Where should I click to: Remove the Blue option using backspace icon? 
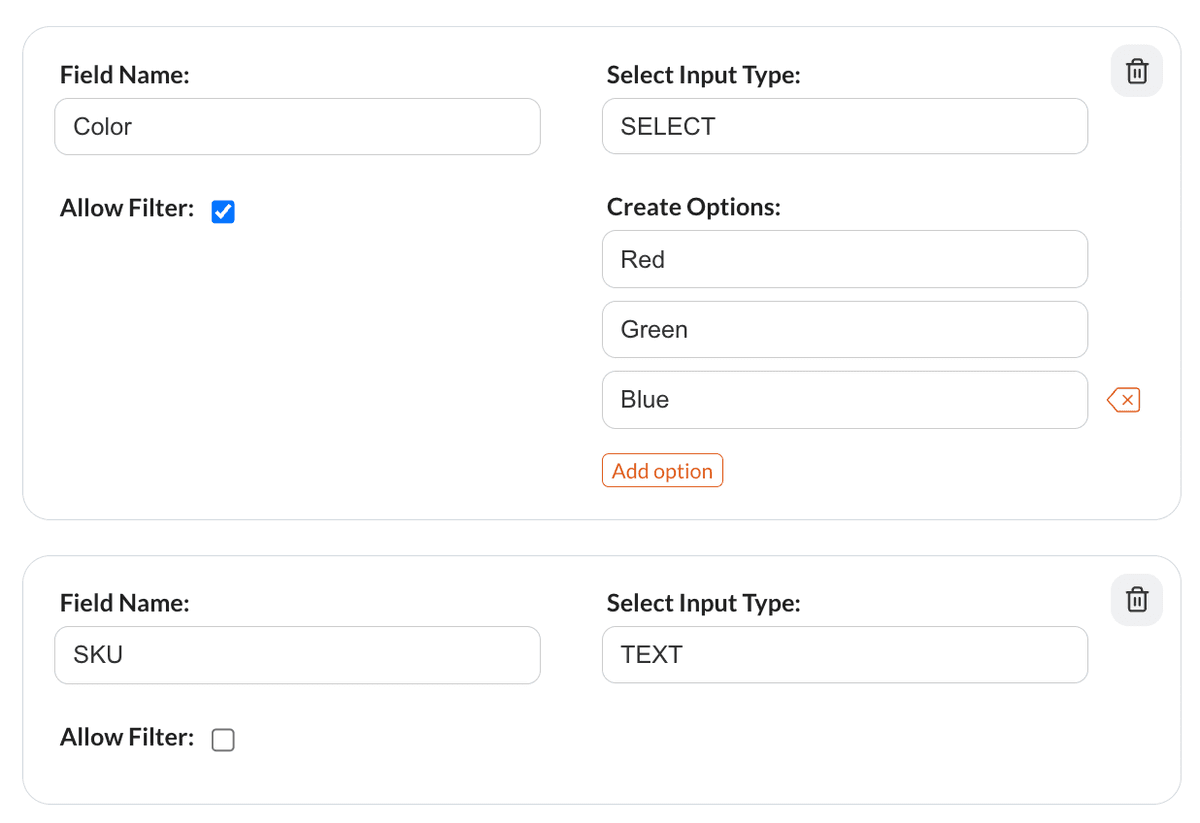[x=1123, y=400]
